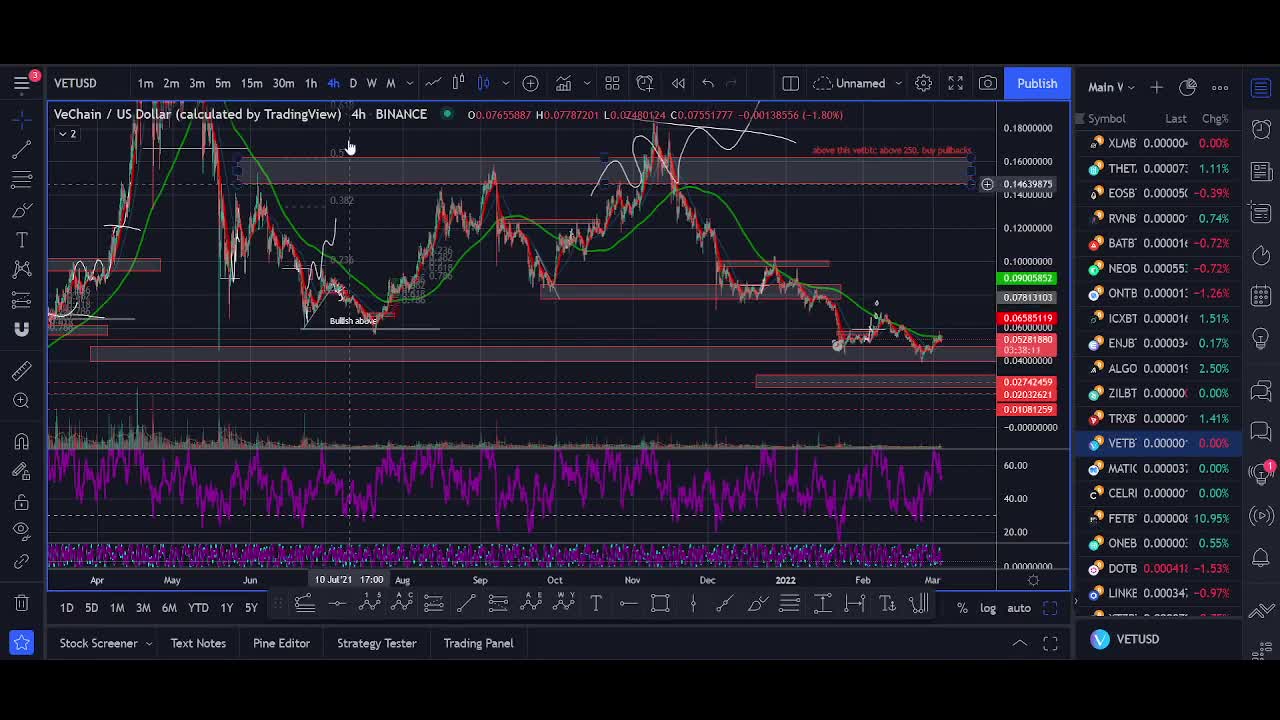1280x720 pixels.
Task: Open the Main watchlist name dropdown
Action: pyautogui.click(x=1111, y=87)
